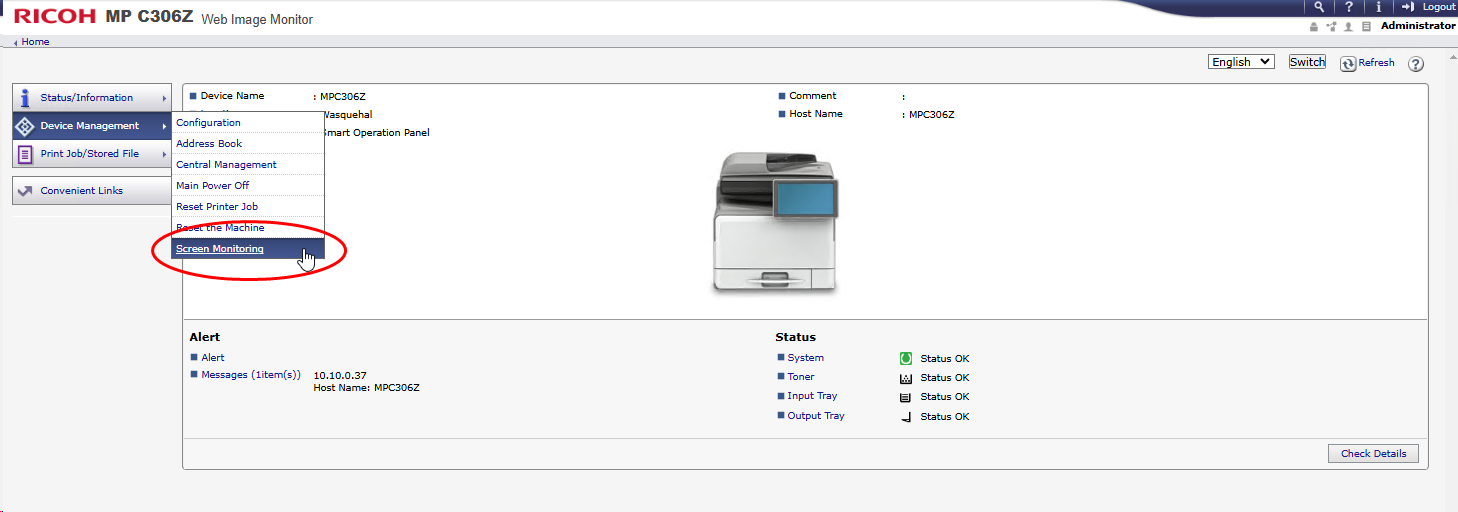Click the "i" information icon in top bar
Screen dimensions: 1458x512
[1378, 7]
